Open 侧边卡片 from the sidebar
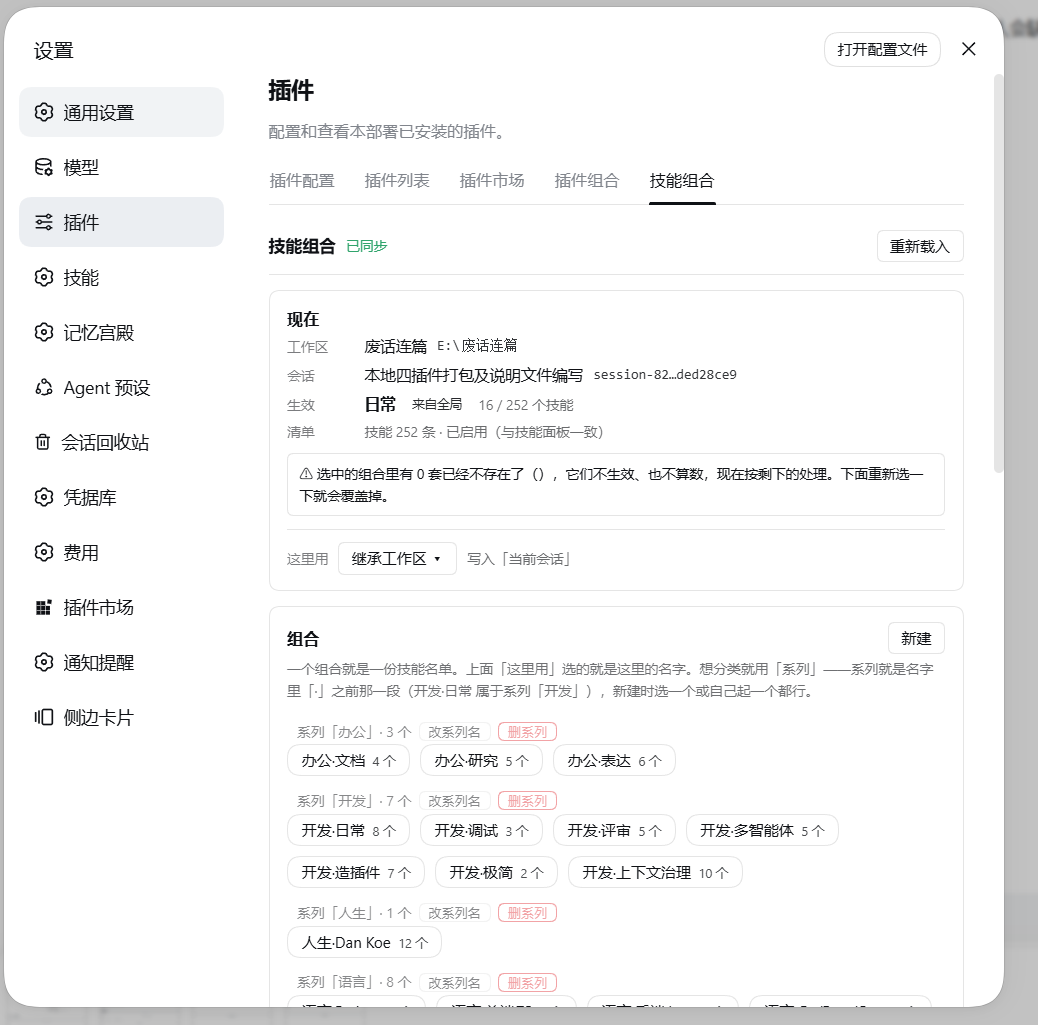 tap(121, 717)
